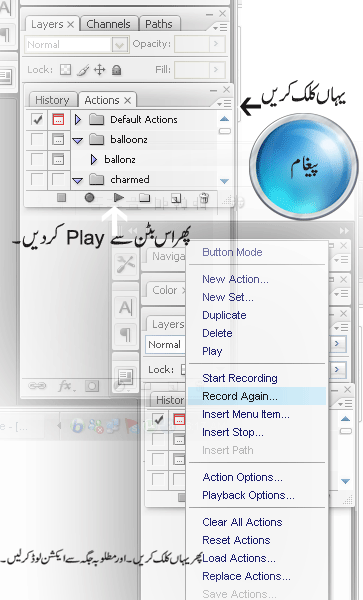
Task: Collapse the balloonz folder triangle
Action: (78, 140)
